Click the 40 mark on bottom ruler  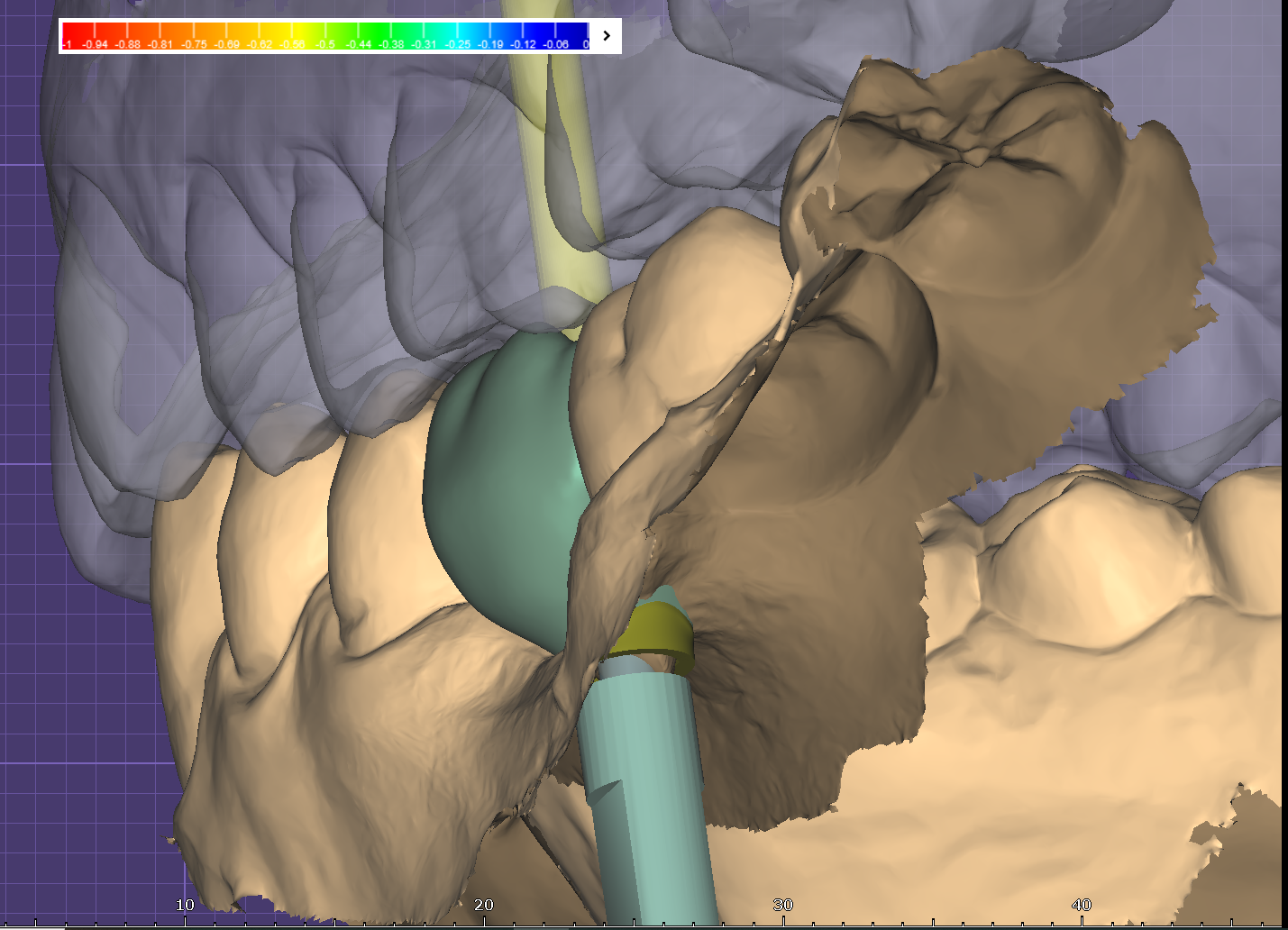(x=1082, y=906)
